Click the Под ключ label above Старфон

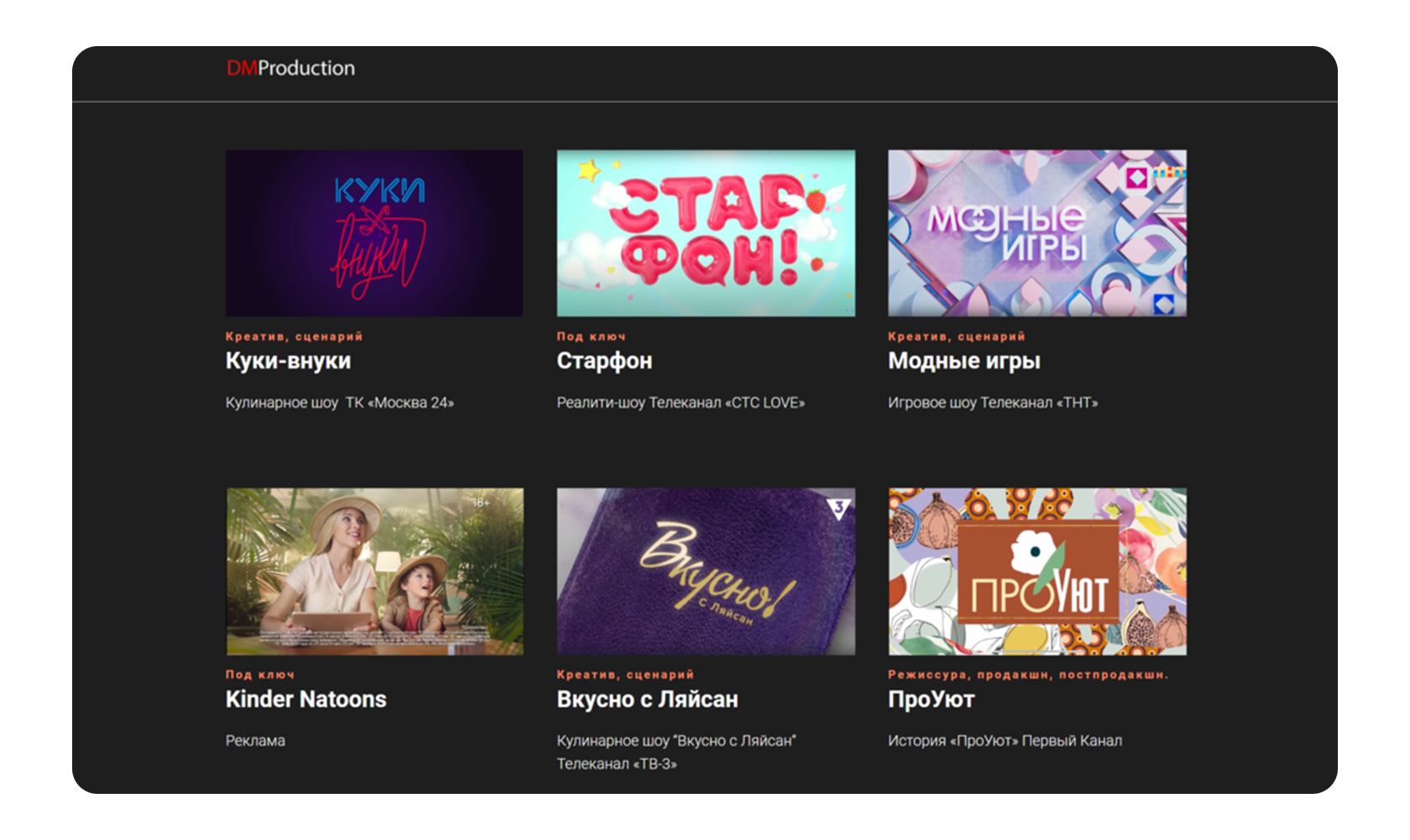592,337
